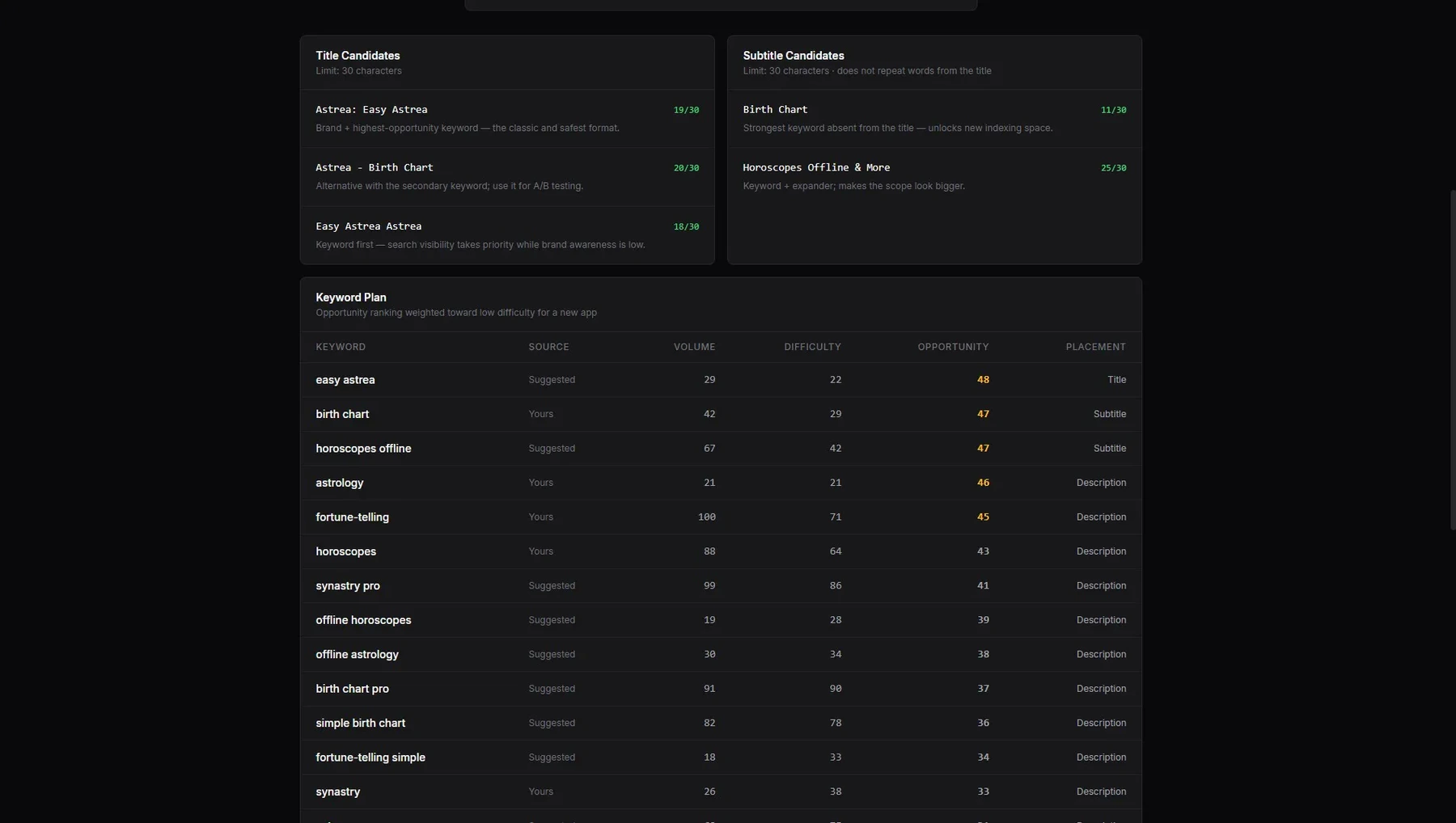This screenshot has height=823, width=1456.
Task: Click the "Keyword + expander" description
Action: tap(853, 186)
